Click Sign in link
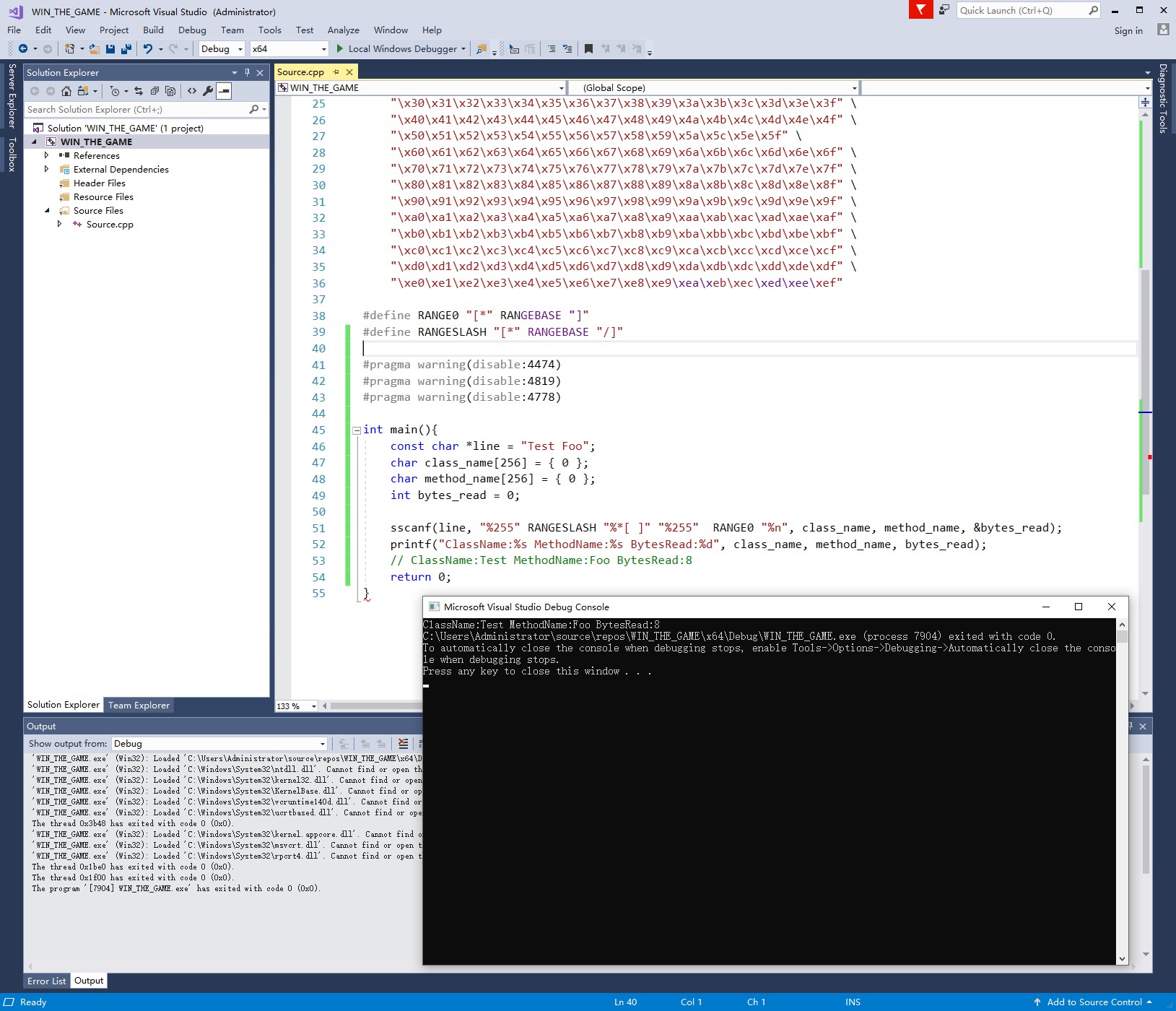 1128,30
